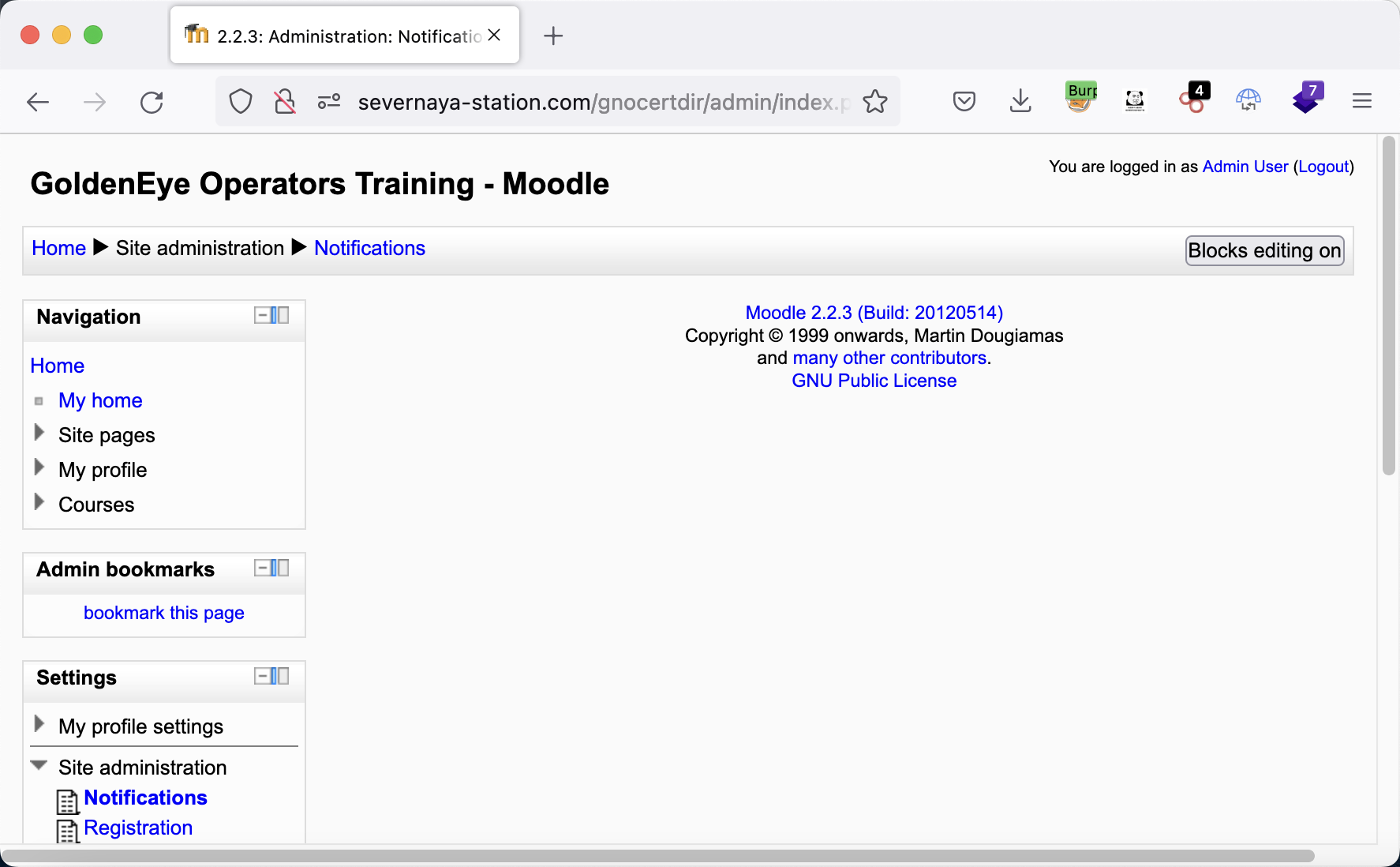Expand the Site pages tree node
Image resolution: width=1400 pixels, height=867 pixels.
(x=39, y=433)
